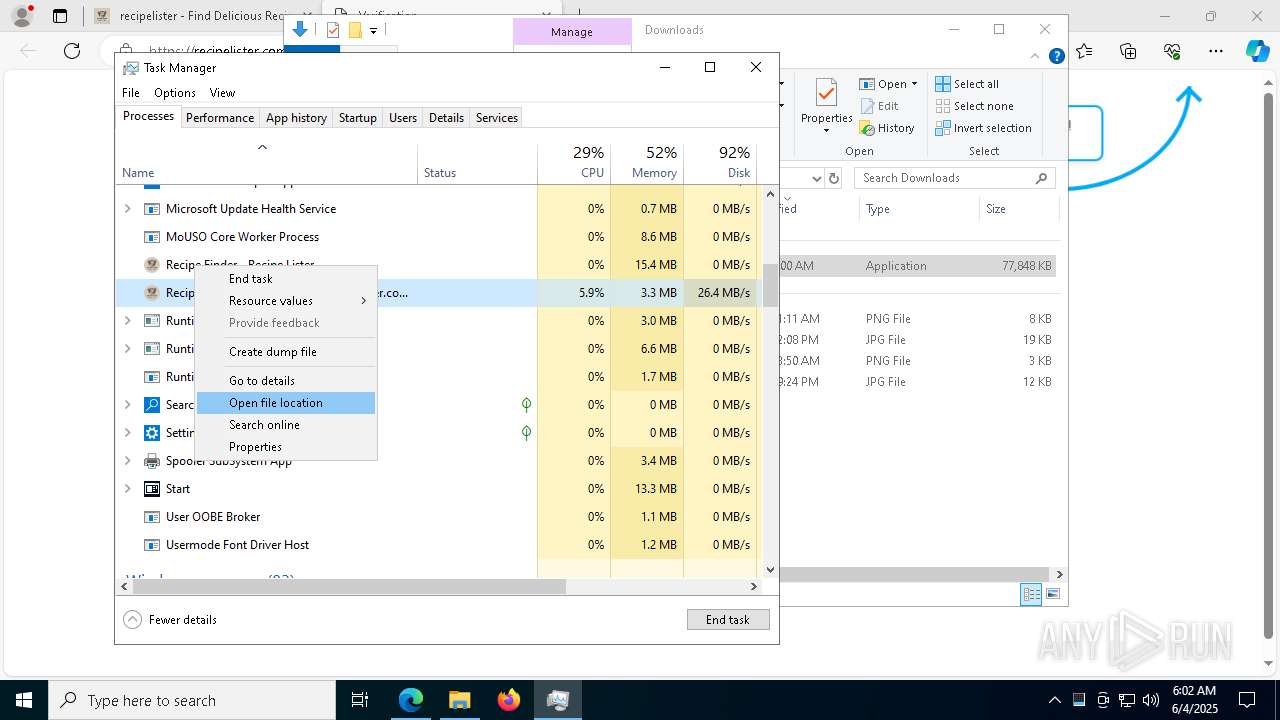
Task: Expand the Spooler SubSystem App process
Action: click(x=127, y=461)
